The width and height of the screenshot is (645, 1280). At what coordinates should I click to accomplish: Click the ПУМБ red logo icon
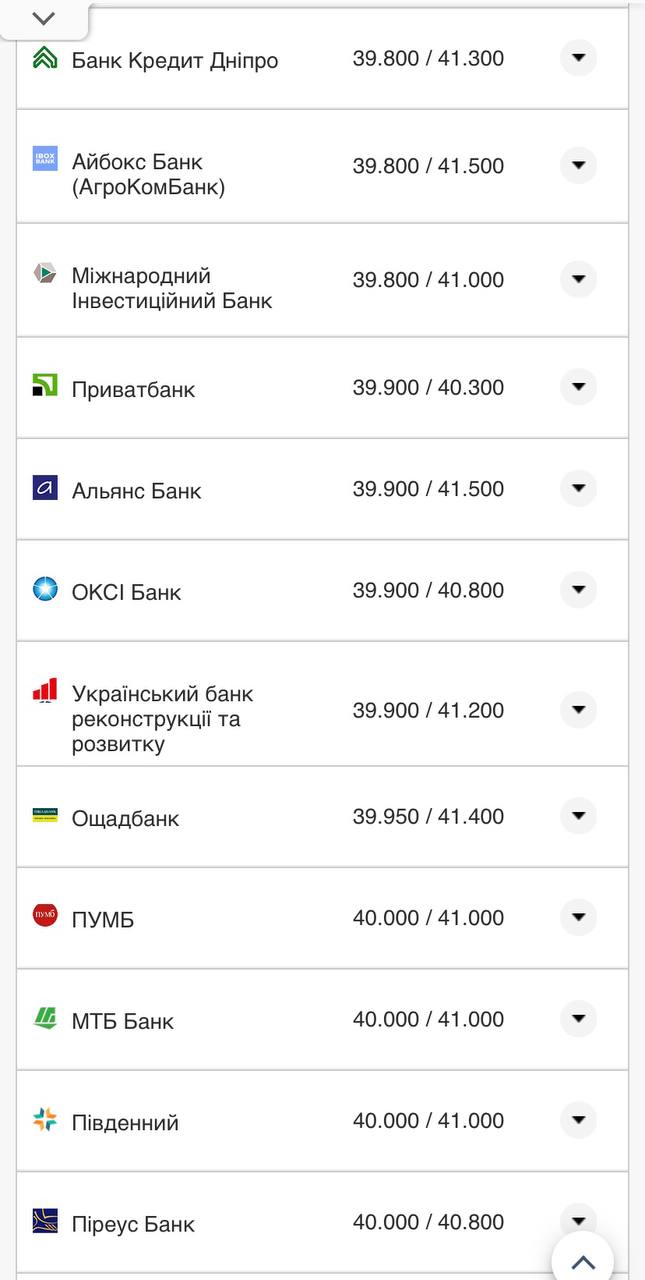click(45, 915)
